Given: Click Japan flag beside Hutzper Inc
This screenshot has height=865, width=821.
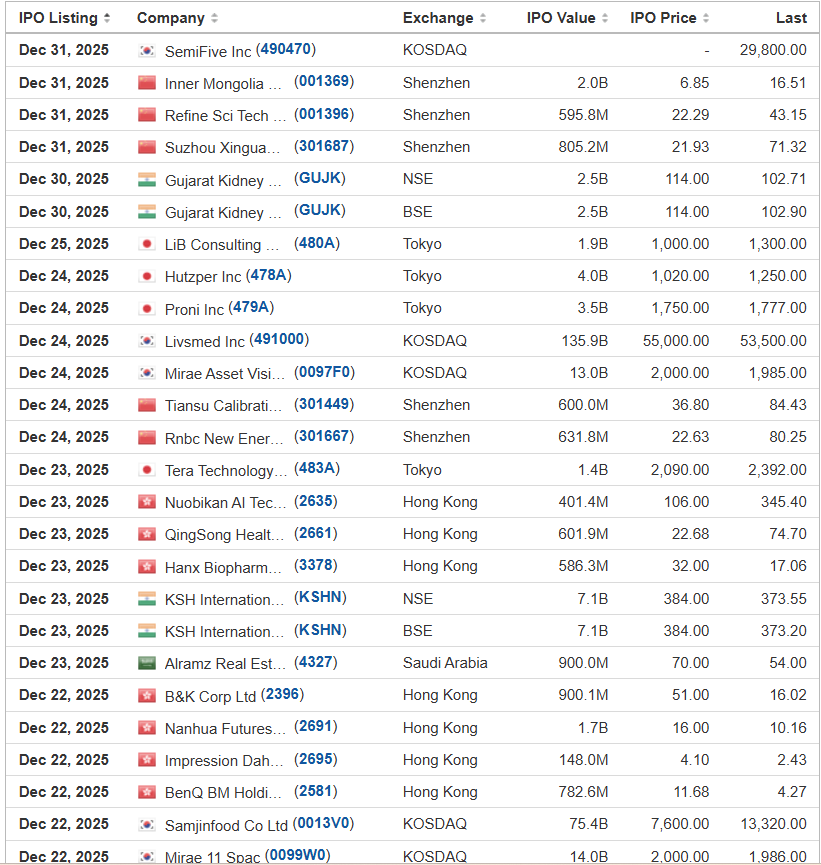Looking at the screenshot, I should pyautogui.click(x=147, y=276).
